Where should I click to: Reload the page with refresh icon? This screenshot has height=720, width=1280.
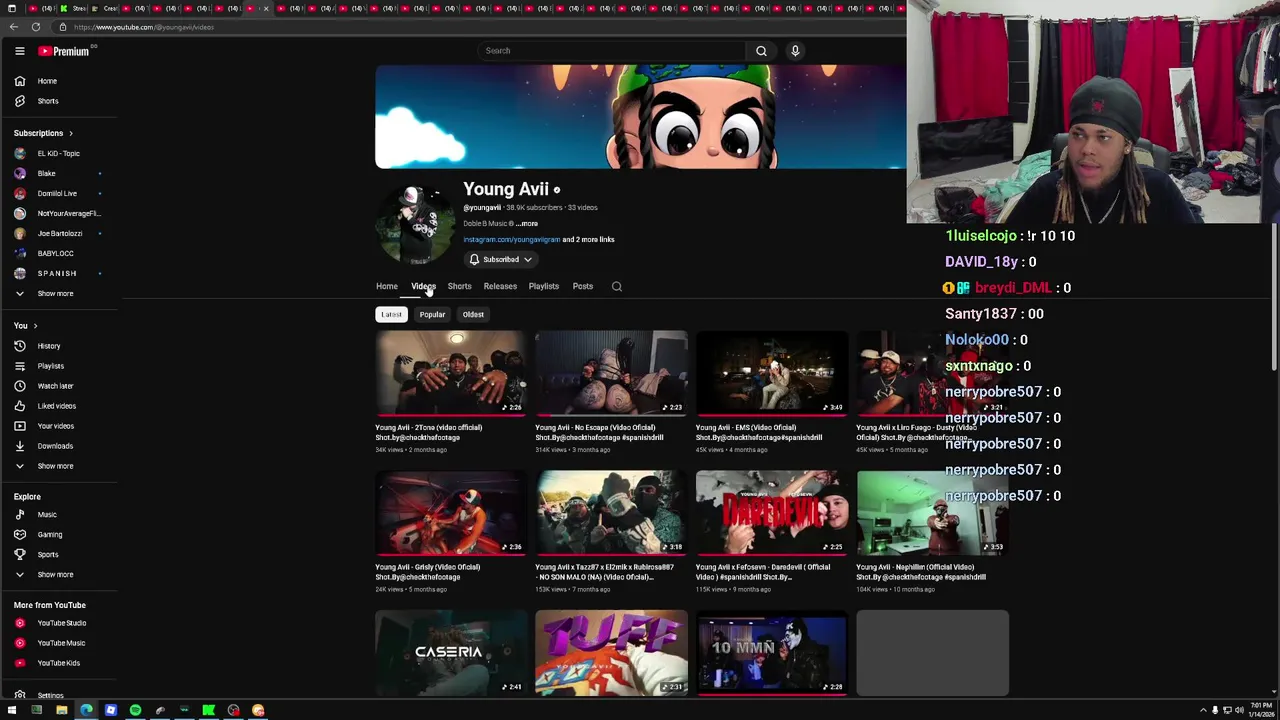pos(36,27)
